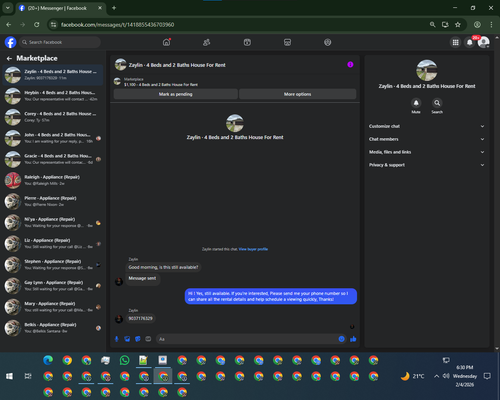Open the Groups tab icon
This screenshot has width=500, height=400.
point(328,42)
